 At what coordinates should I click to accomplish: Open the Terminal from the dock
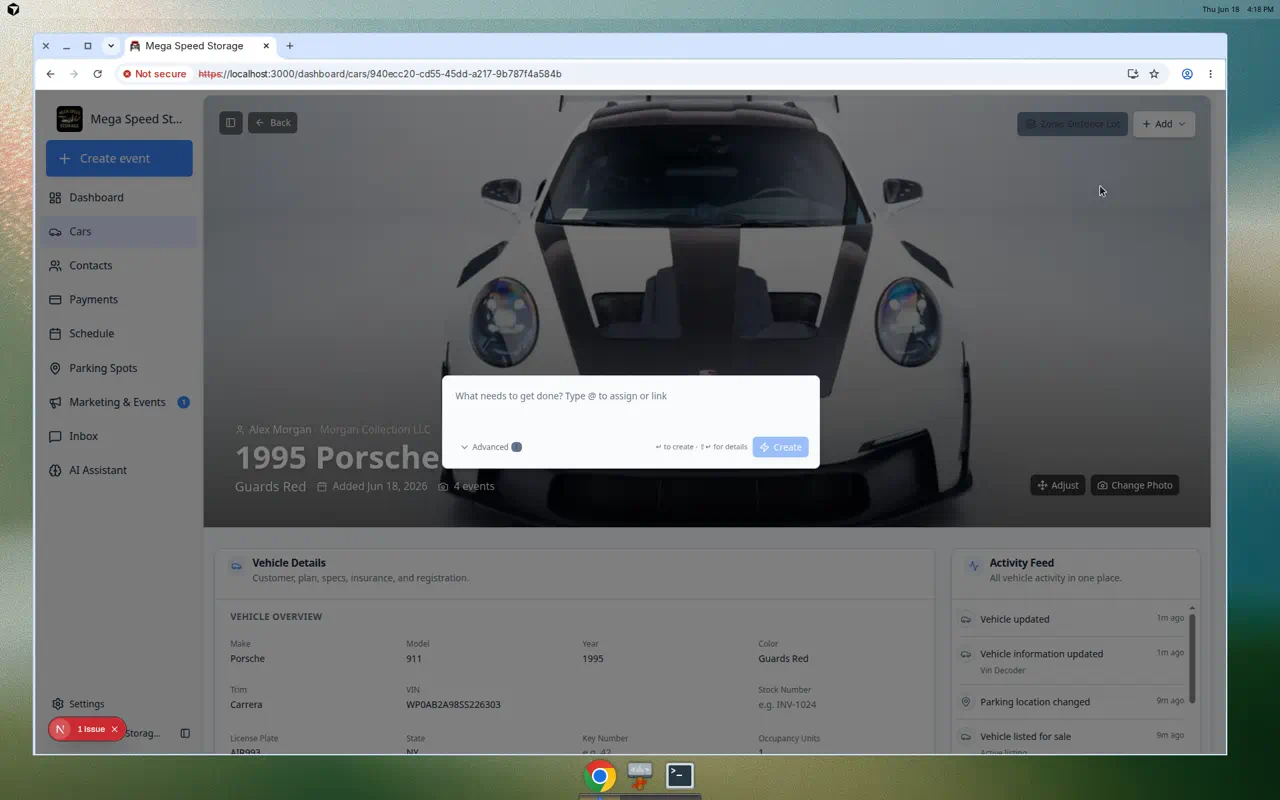click(680, 775)
